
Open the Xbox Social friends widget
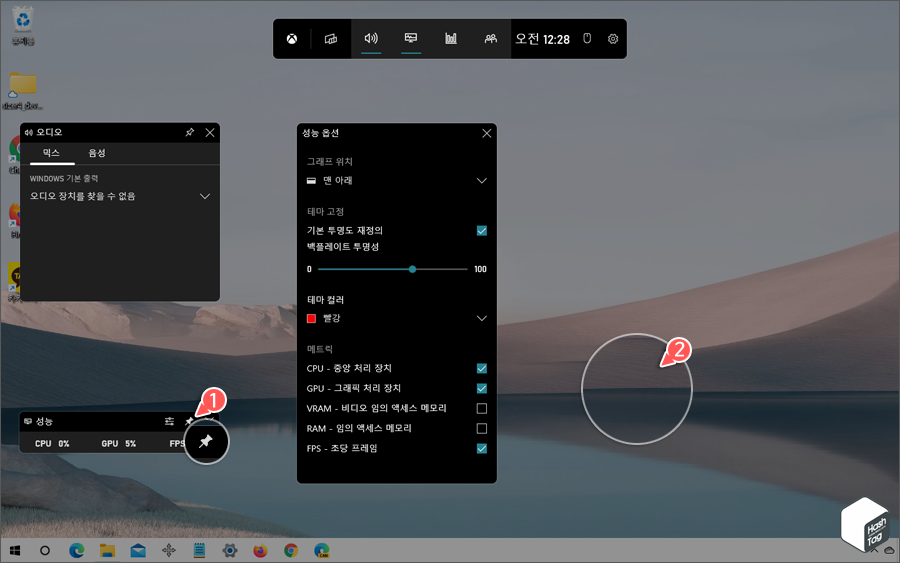pyautogui.click(x=491, y=38)
